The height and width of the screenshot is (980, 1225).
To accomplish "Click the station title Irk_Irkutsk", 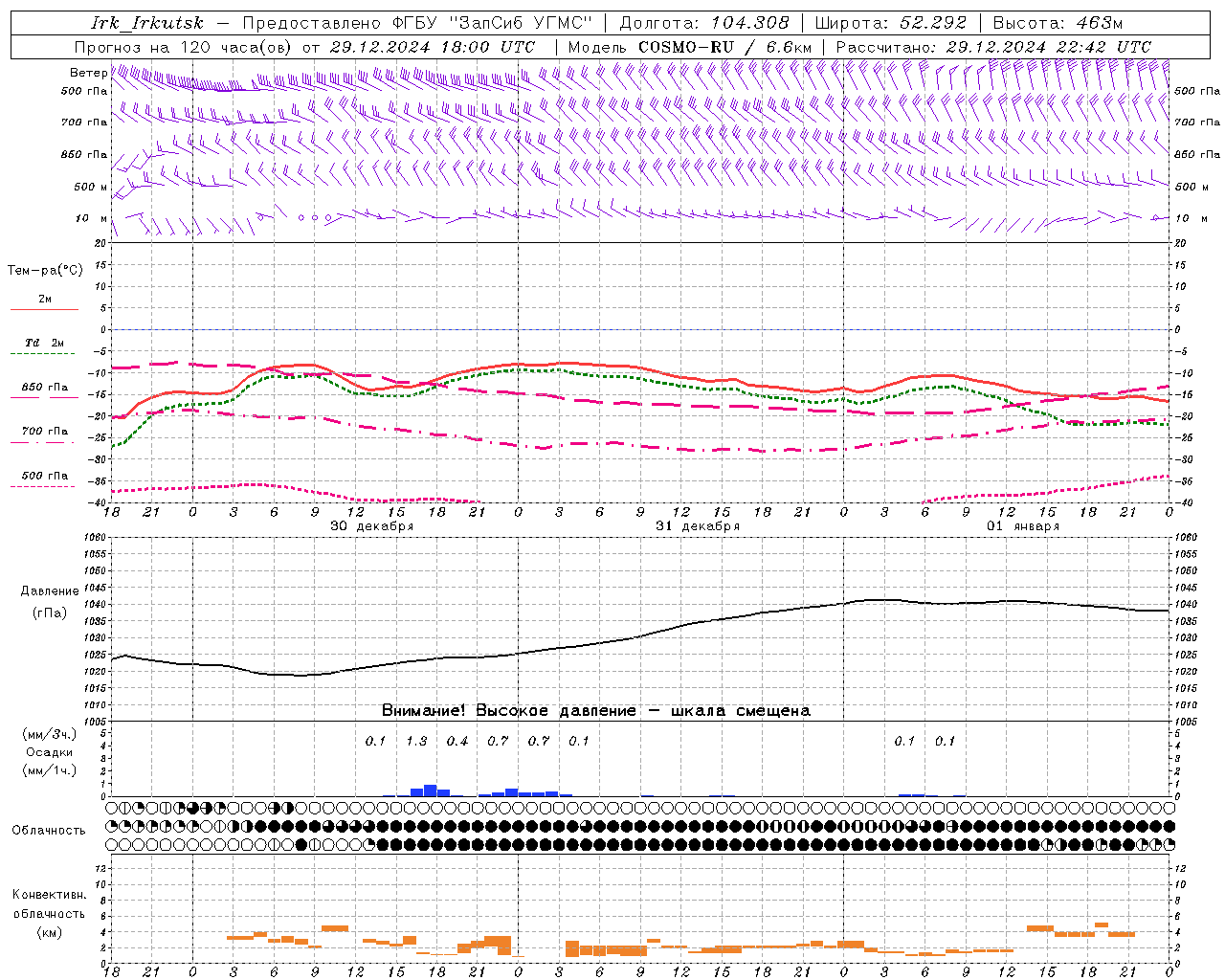I will point(147,23).
